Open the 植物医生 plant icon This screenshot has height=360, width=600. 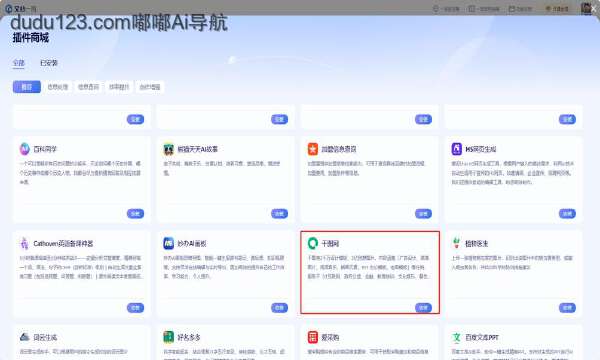(x=457, y=243)
